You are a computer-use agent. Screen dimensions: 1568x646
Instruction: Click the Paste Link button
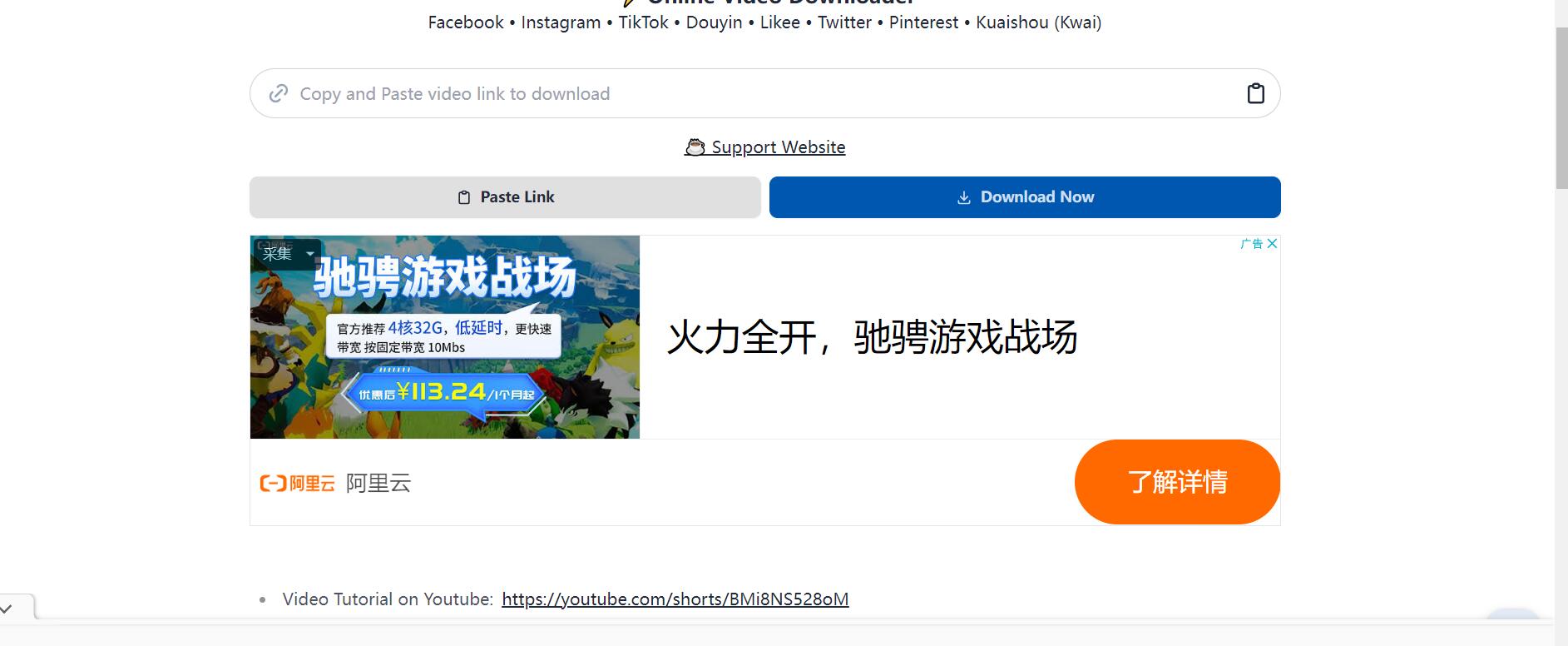pos(505,197)
